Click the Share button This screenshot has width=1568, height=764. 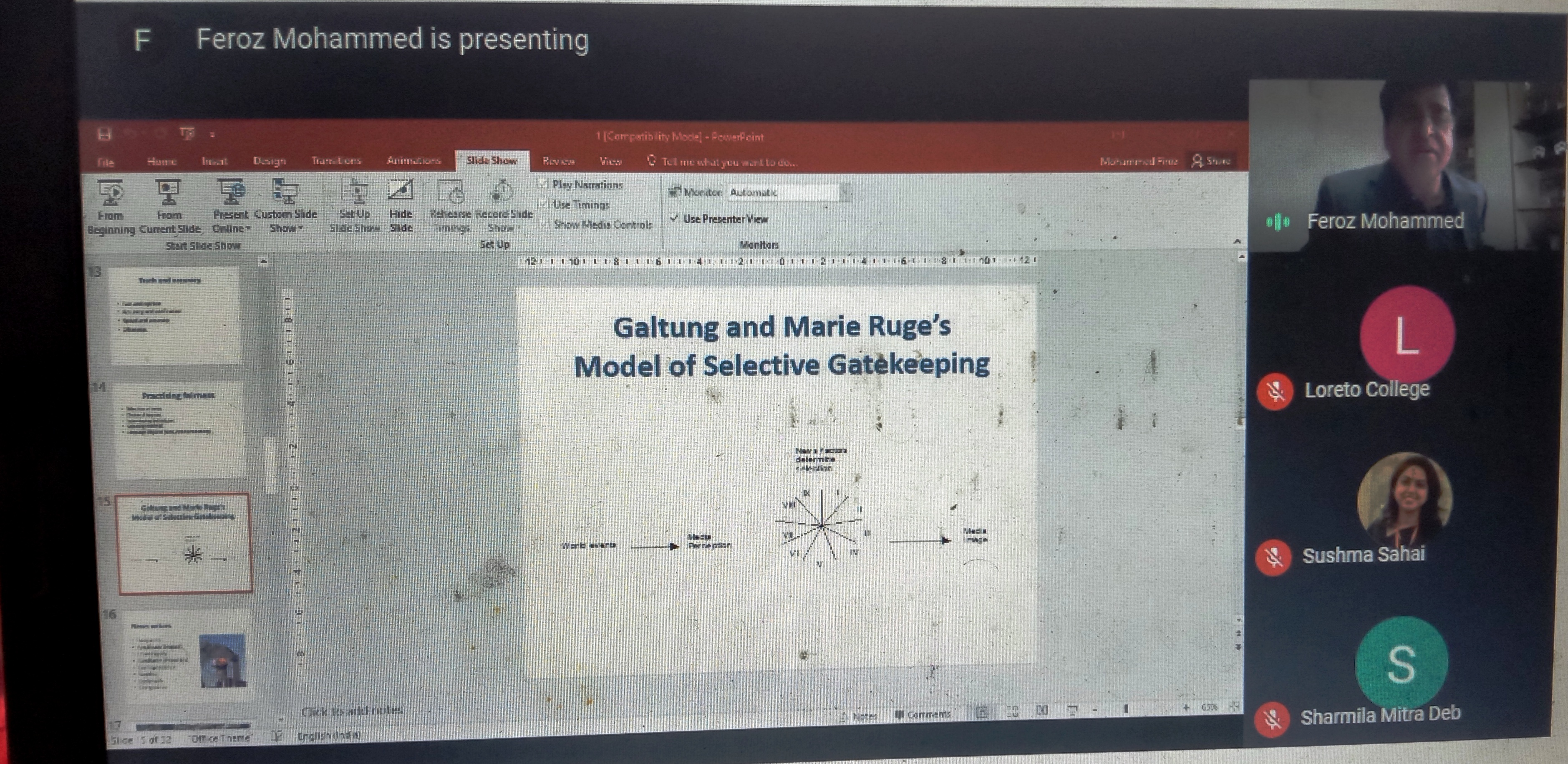(x=1211, y=161)
